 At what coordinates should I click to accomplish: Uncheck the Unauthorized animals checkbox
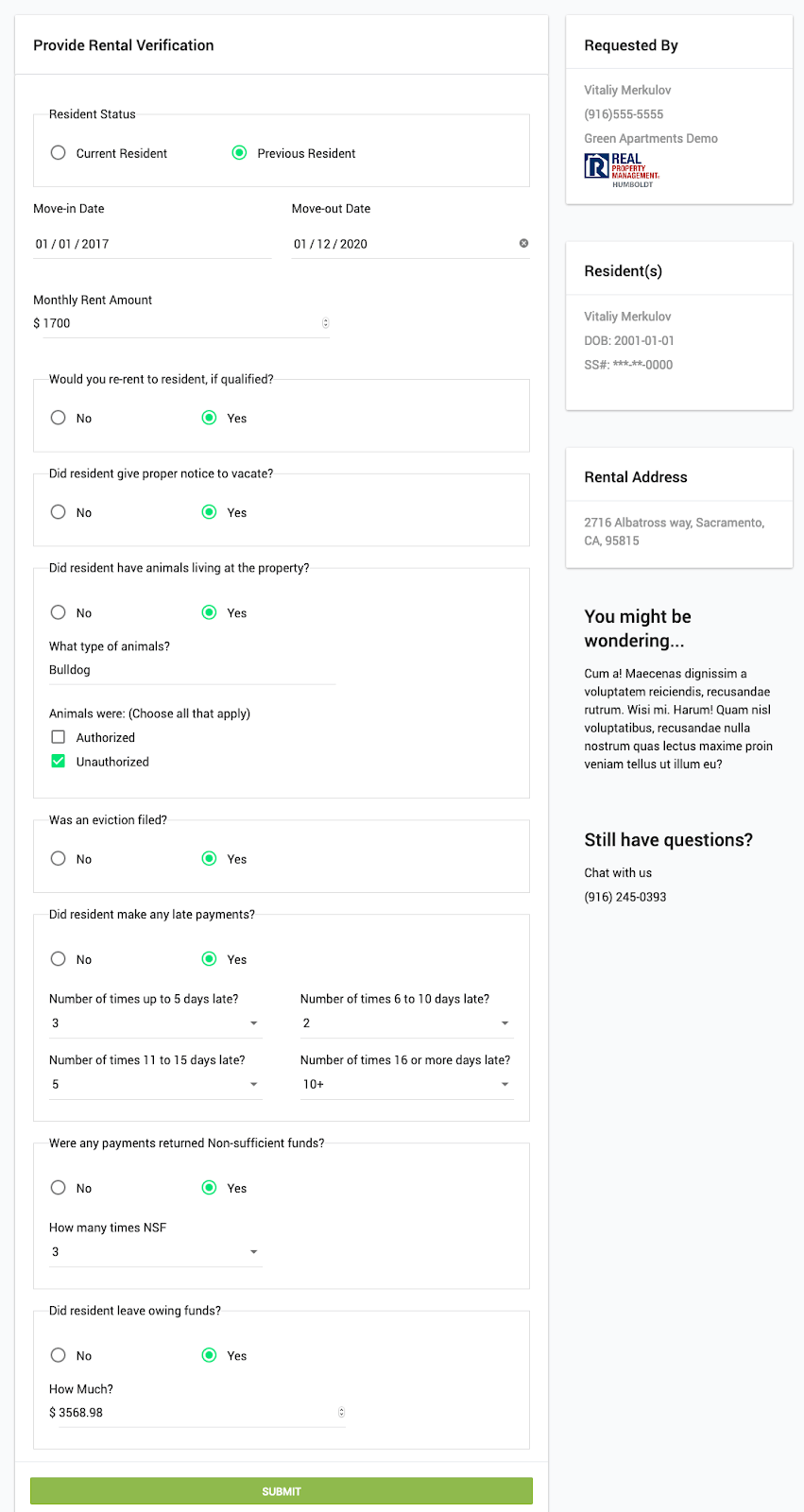58,761
